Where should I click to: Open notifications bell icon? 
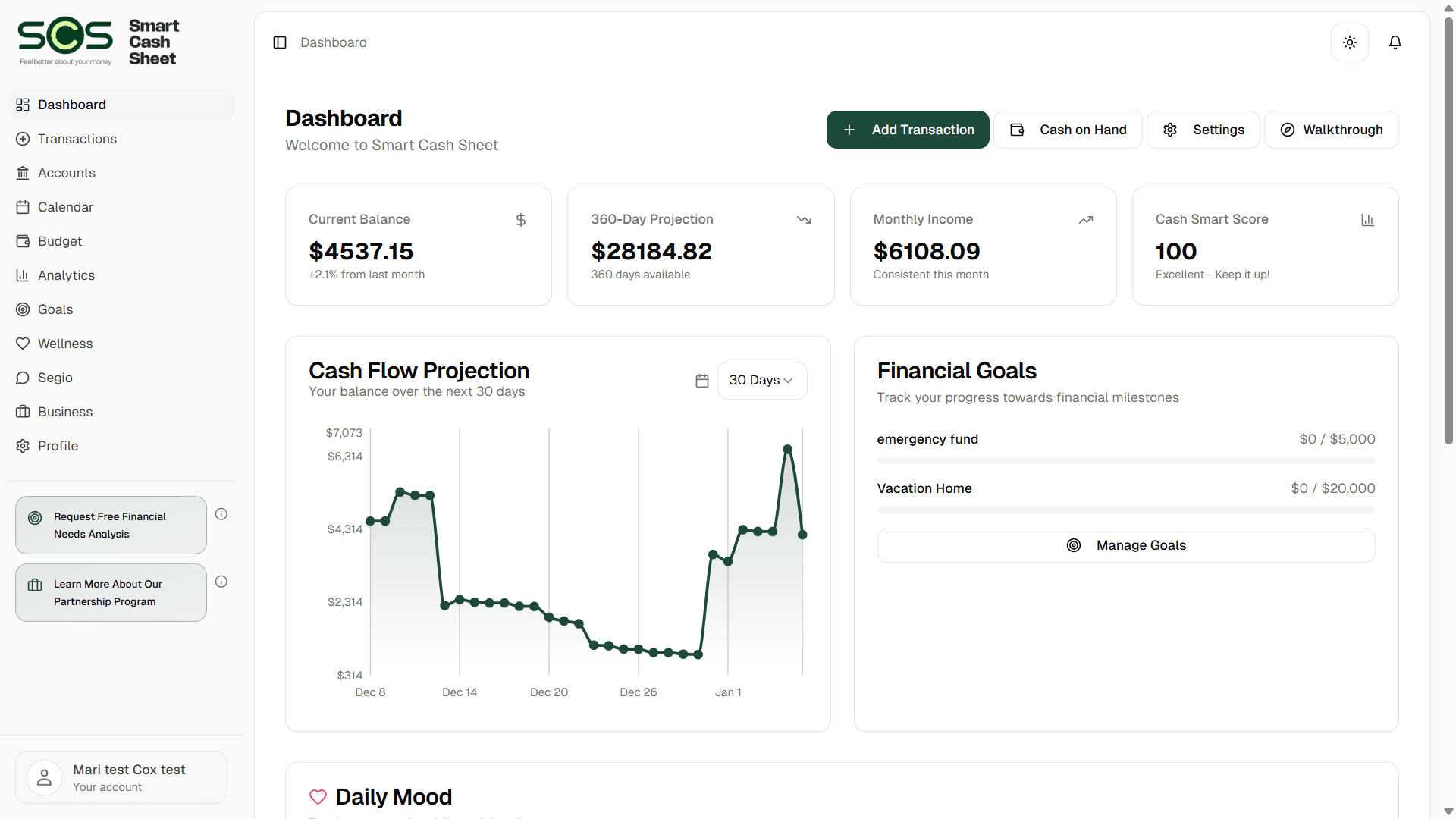[1395, 42]
